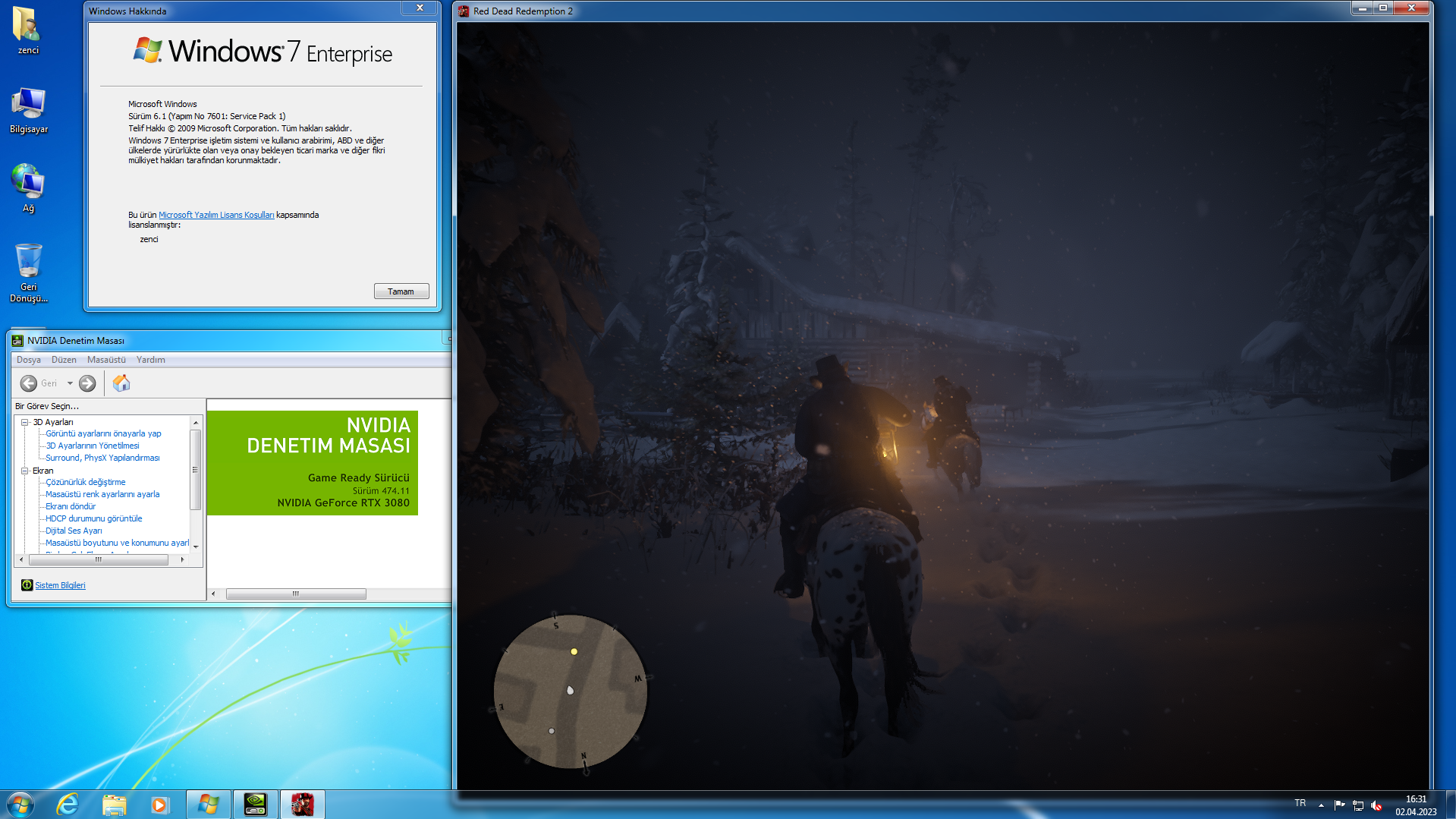
Task: Open network icon in system tray
Action: coord(1358,805)
